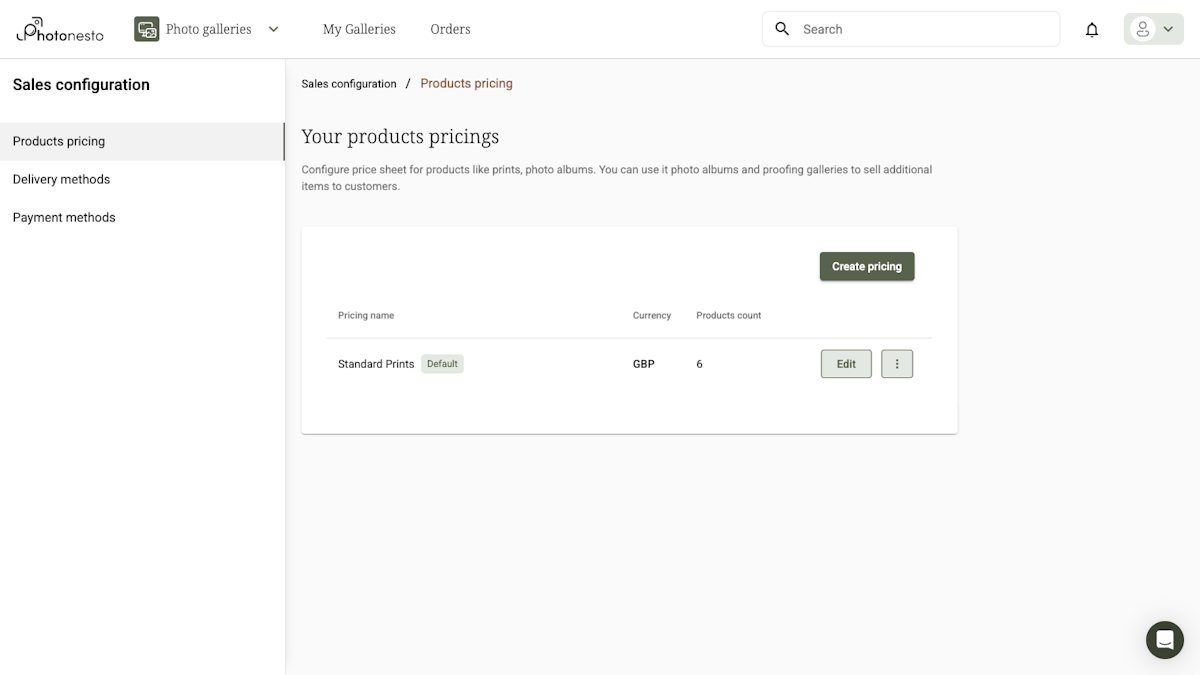Click the camera icon beside Photo galleries

click(146, 29)
